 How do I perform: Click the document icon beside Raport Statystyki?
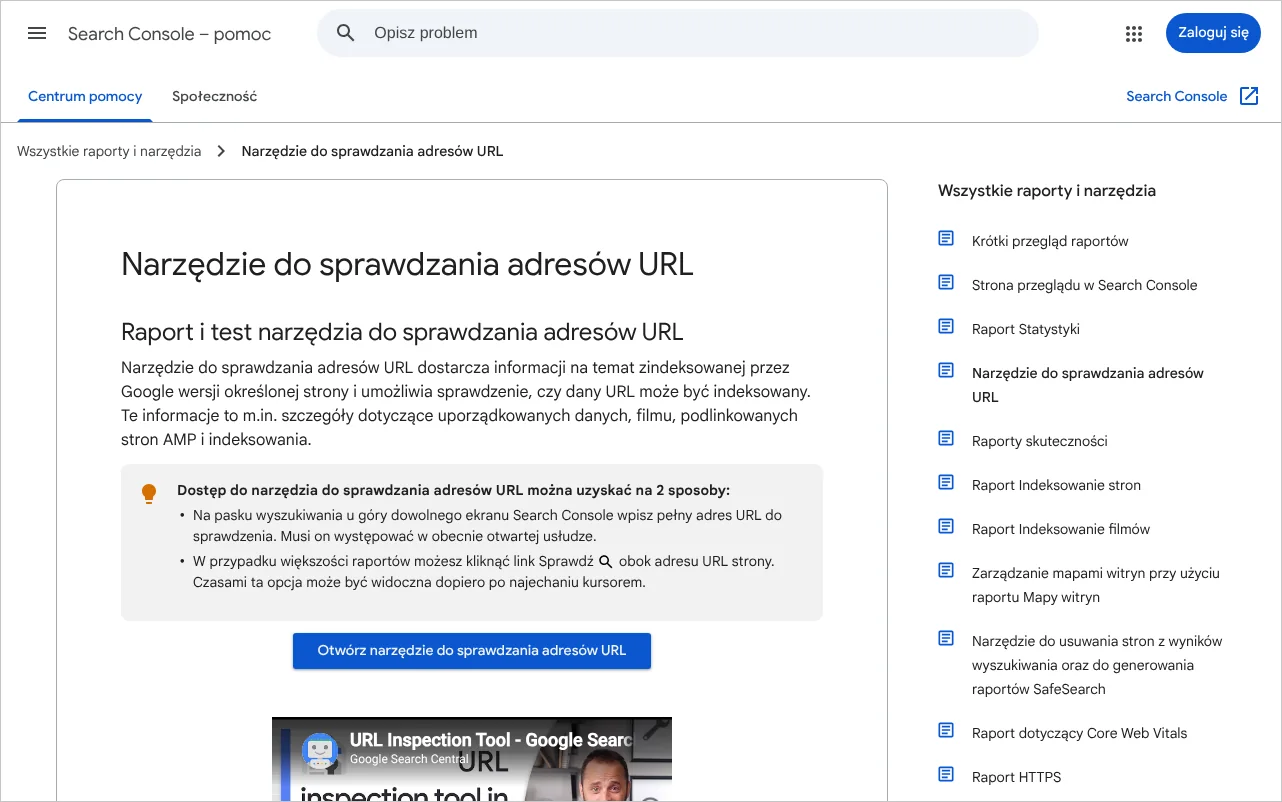tap(946, 326)
